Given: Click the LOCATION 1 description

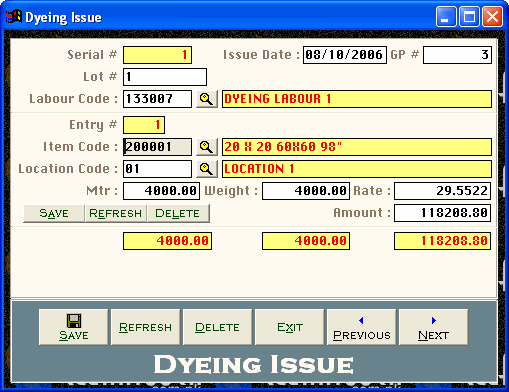Looking at the screenshot, I should (357, 169).
